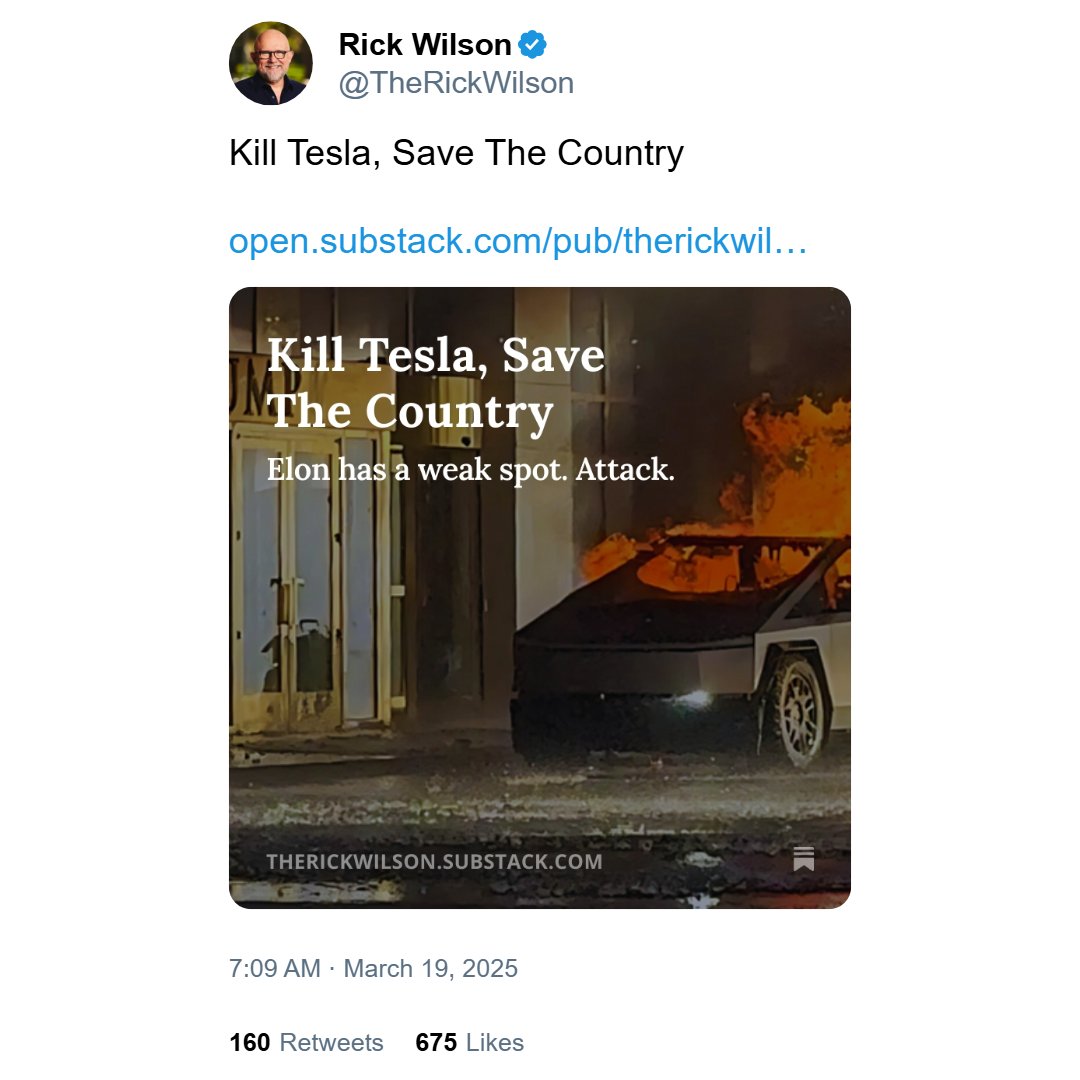Click the Substack bookmark logo on card
This screenshot has height=1080, width=1080.
[803, 859]
